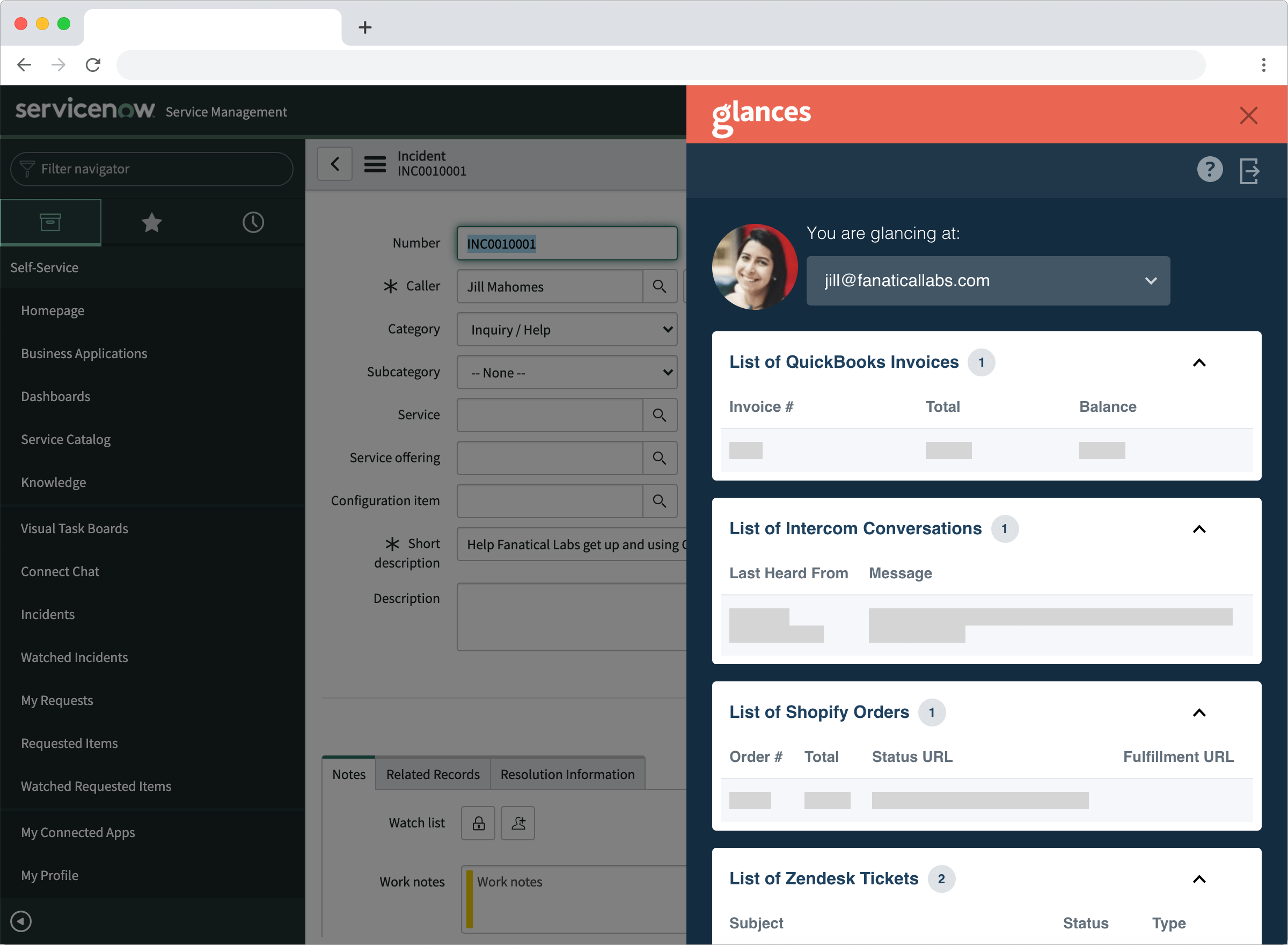Open the incident hamburger context menu

click(x=375, y=164)
